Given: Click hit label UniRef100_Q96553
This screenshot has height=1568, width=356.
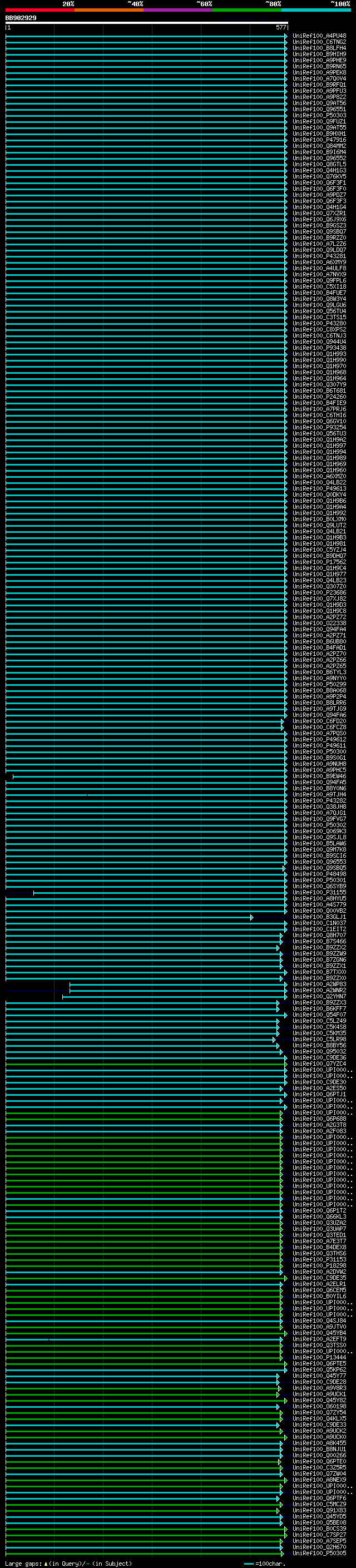Looking at the screenshot, I should pos(319,862).
